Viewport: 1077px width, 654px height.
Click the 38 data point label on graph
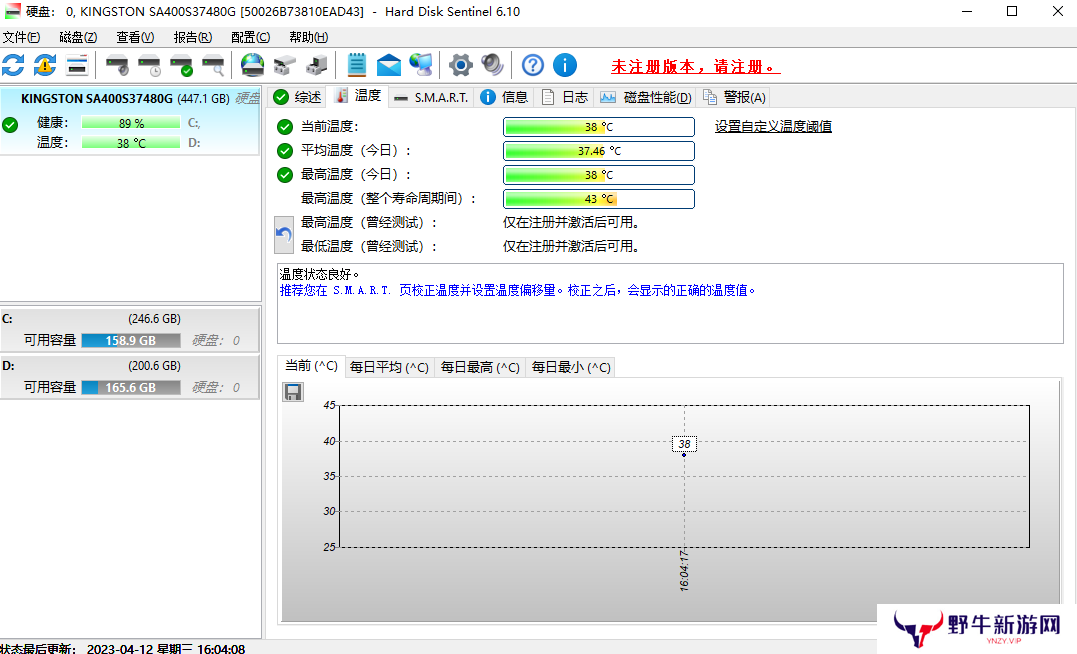[x=684, y=444]
